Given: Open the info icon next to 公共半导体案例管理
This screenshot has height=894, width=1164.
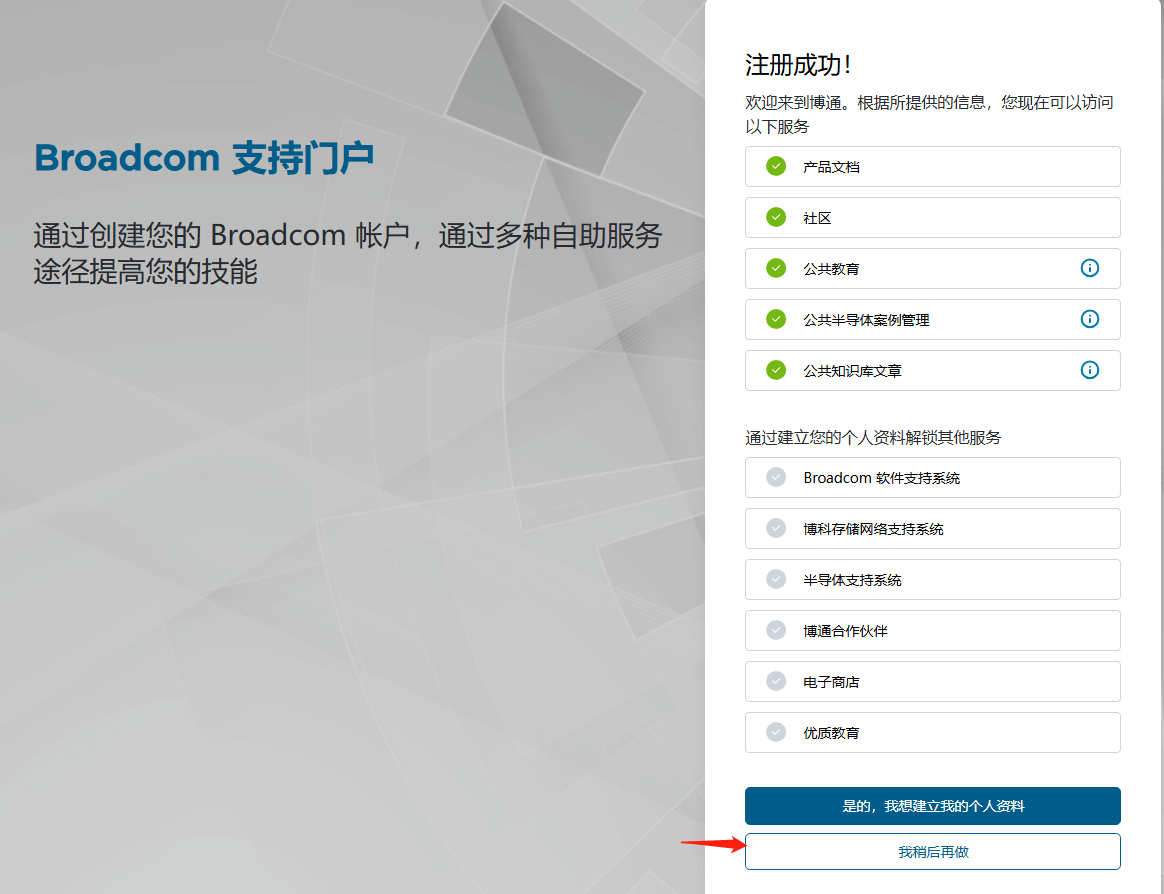Looking at the screenshot, I should pos(1090,319).
